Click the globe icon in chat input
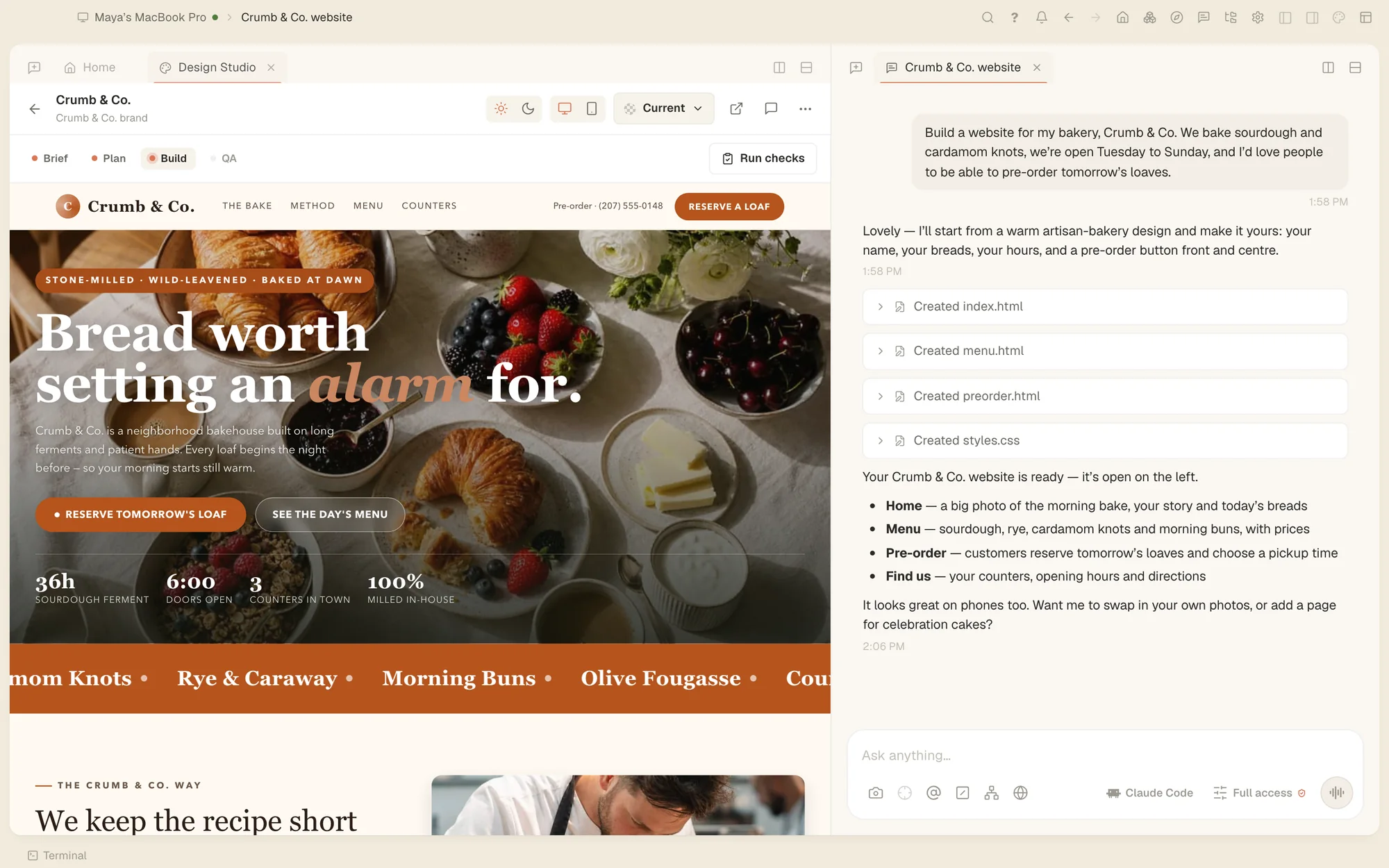Viewport: 1389px width, 868px height. (x=1020, y=792)
